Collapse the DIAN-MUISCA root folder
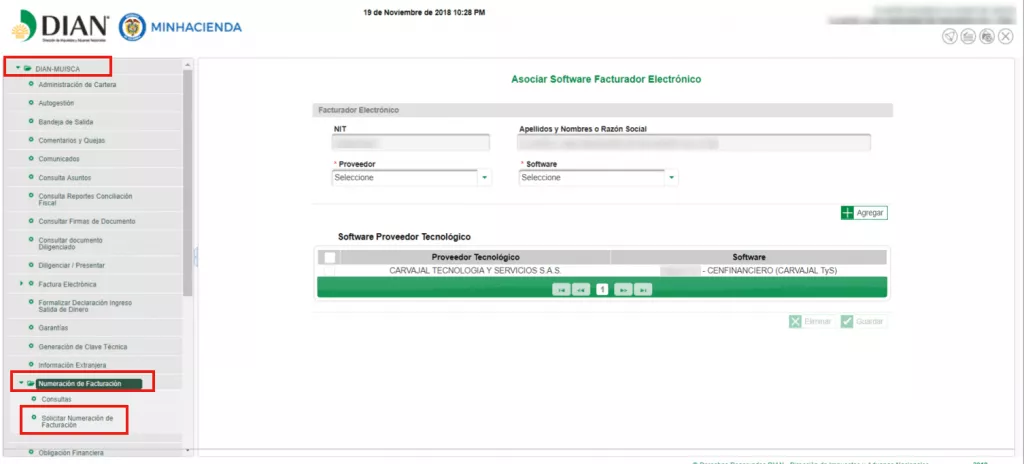The width and height of the screenshot is (1024, 464). 18,68
